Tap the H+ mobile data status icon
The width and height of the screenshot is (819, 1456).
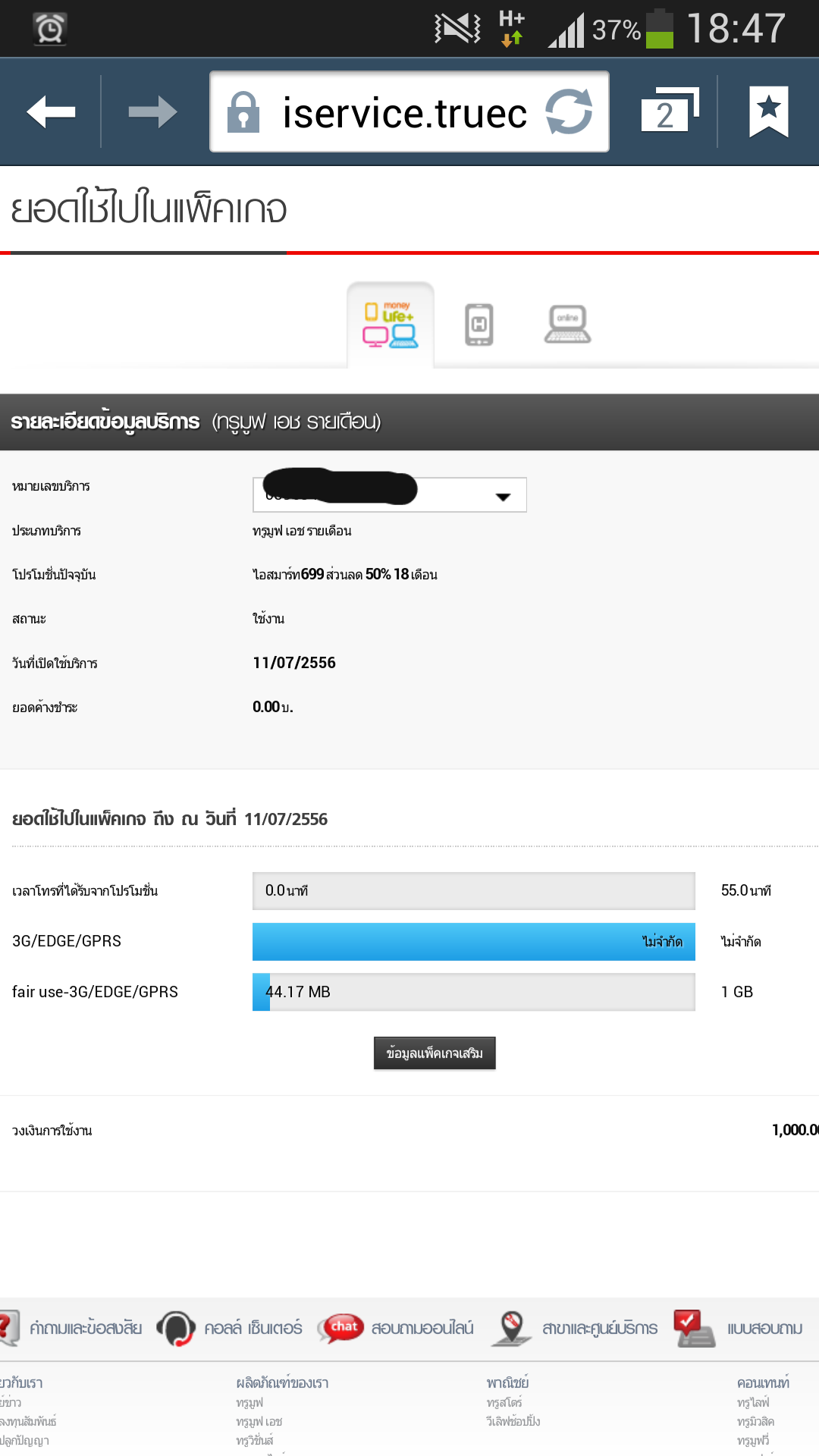(512, 28)
